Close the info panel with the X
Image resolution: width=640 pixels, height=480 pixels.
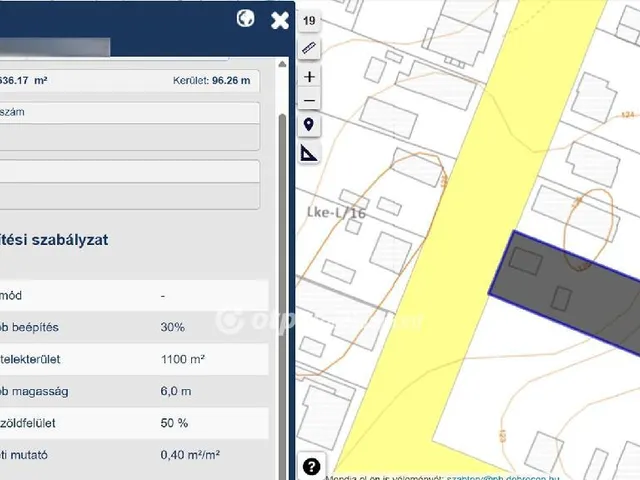coord(281,19)
